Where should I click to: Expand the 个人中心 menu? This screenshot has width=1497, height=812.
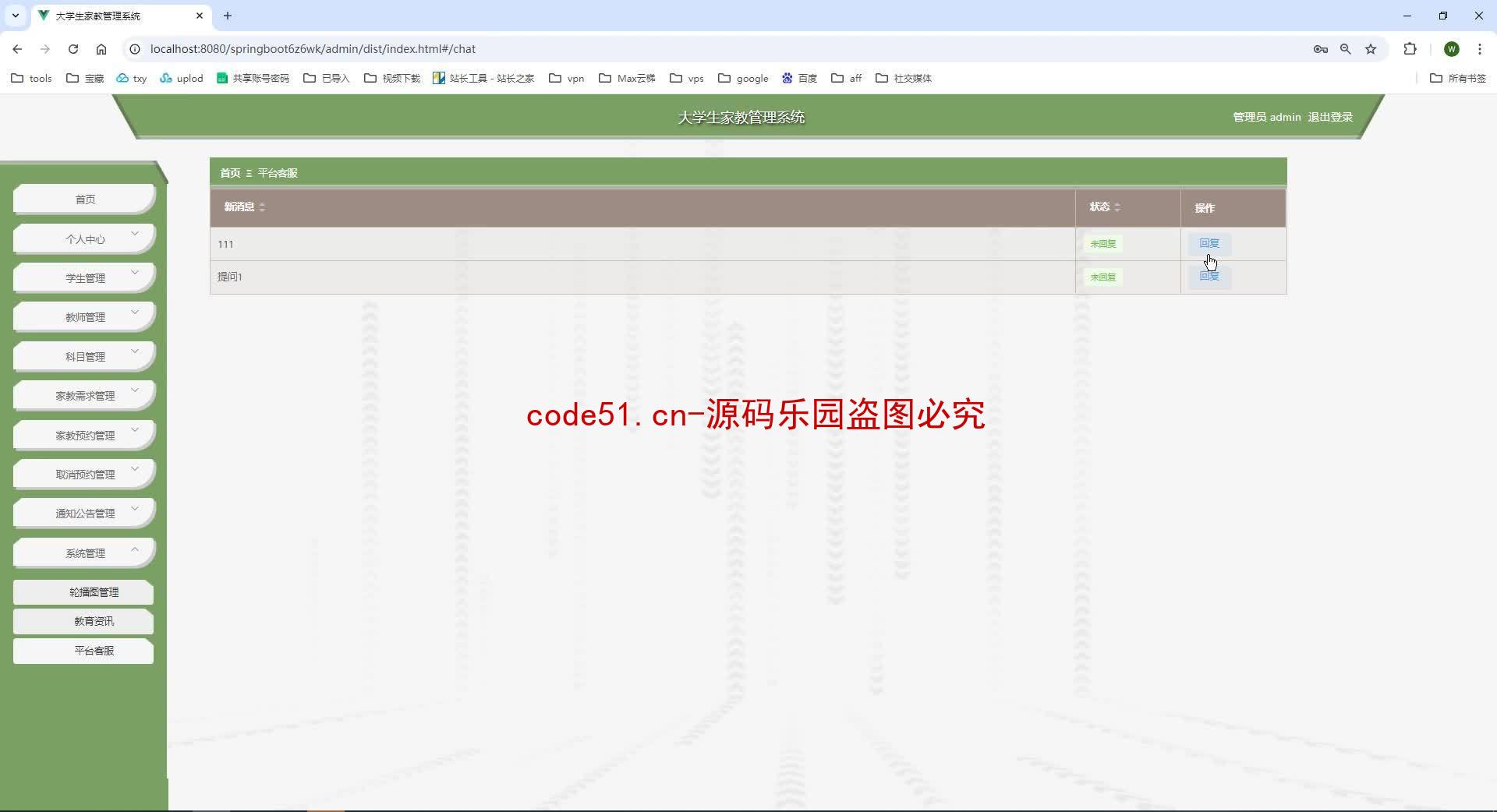pyautogui.click(x=84, y=238)
